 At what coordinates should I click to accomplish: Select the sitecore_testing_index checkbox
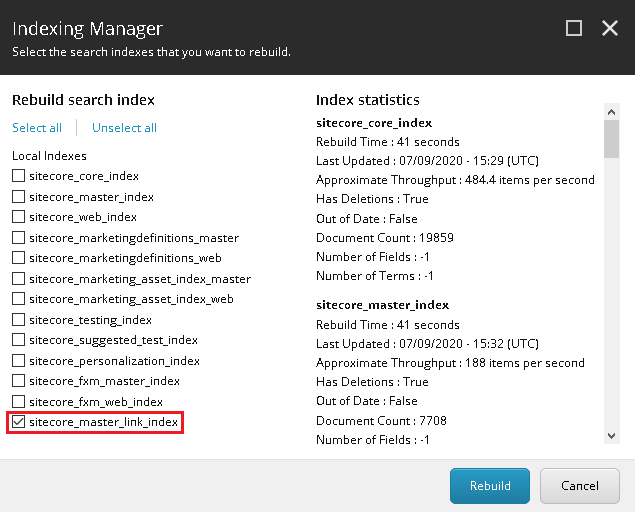point(18,319)
